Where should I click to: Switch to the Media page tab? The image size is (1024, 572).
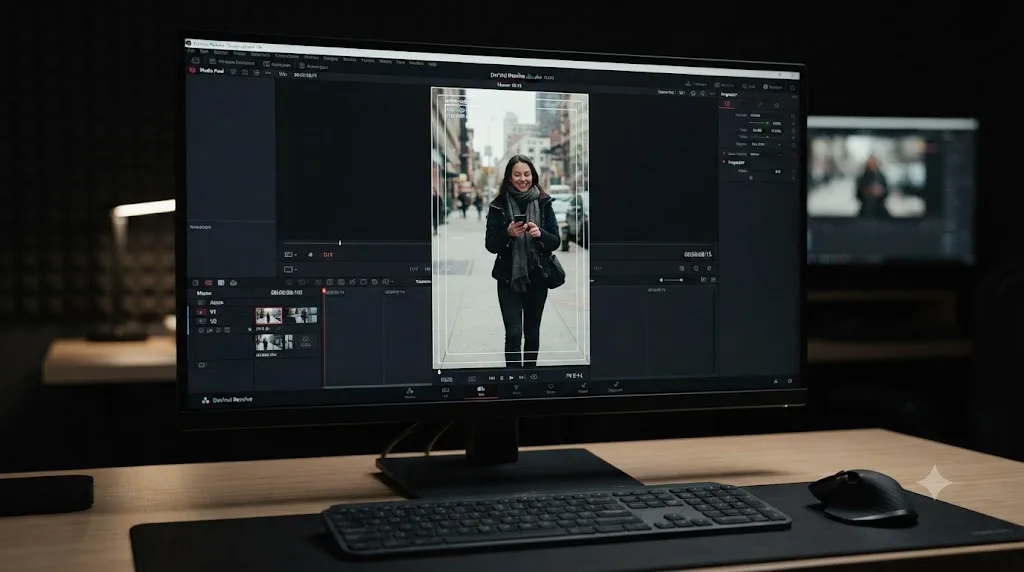pos(409,392)
